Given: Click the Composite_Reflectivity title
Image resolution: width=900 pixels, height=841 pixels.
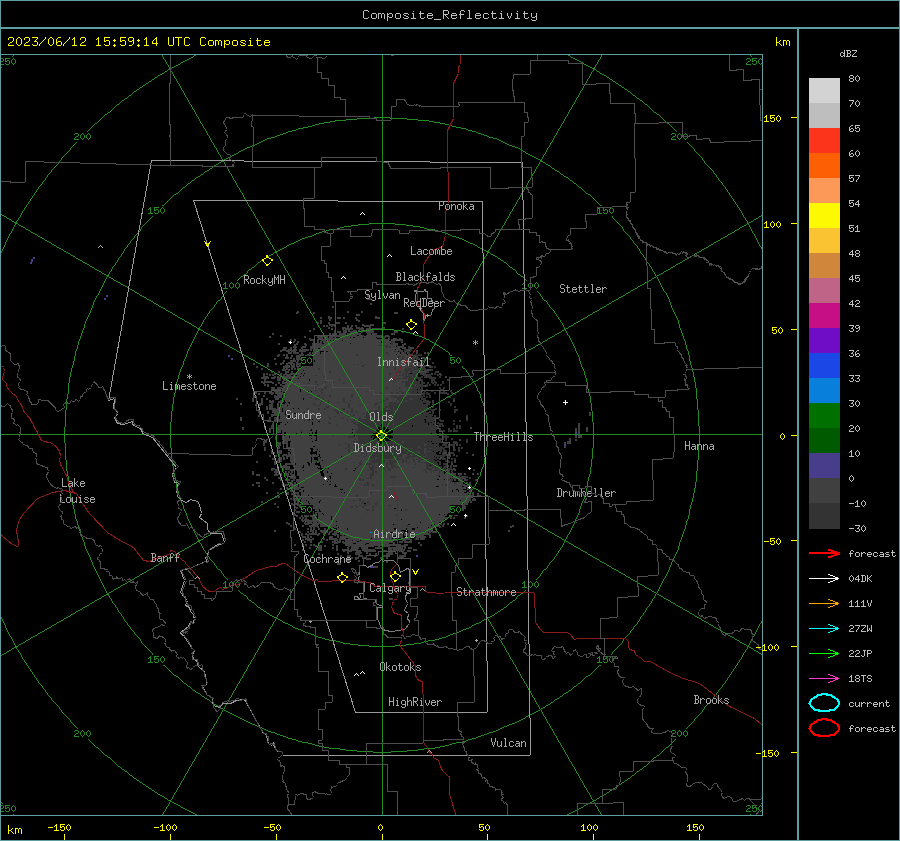Looking at the screenshot, I should tap(449, 15).
